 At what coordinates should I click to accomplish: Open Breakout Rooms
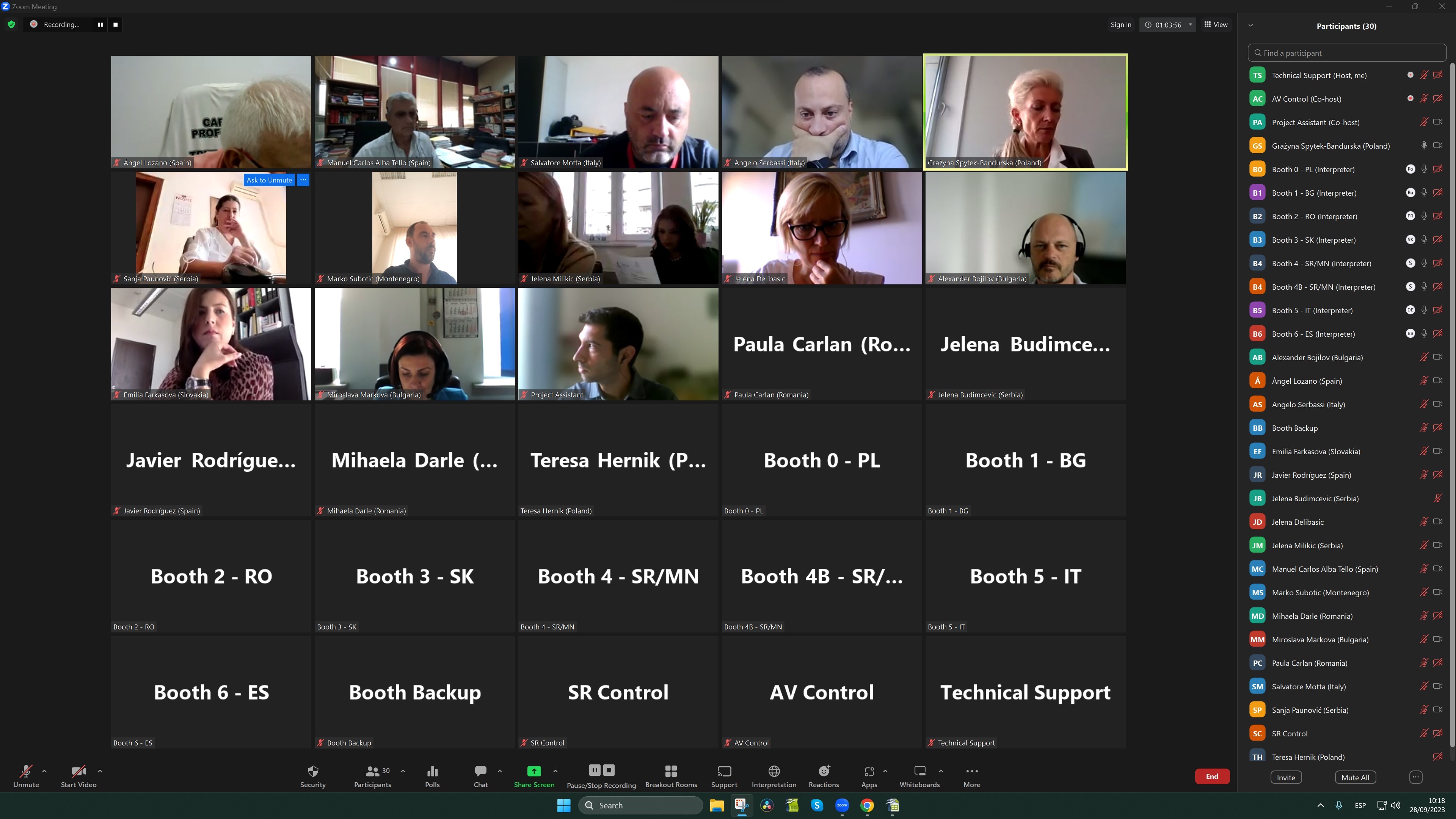(671, 771)
